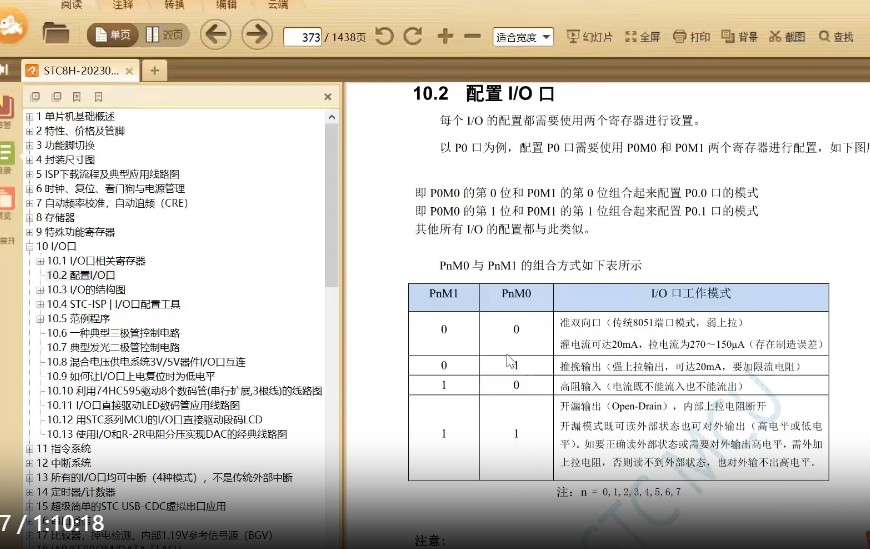Select outline item 10.2 配置I/O口
The width and height of the screenshot is (870, 549).
pyautogui.click(x=81, y=275)
